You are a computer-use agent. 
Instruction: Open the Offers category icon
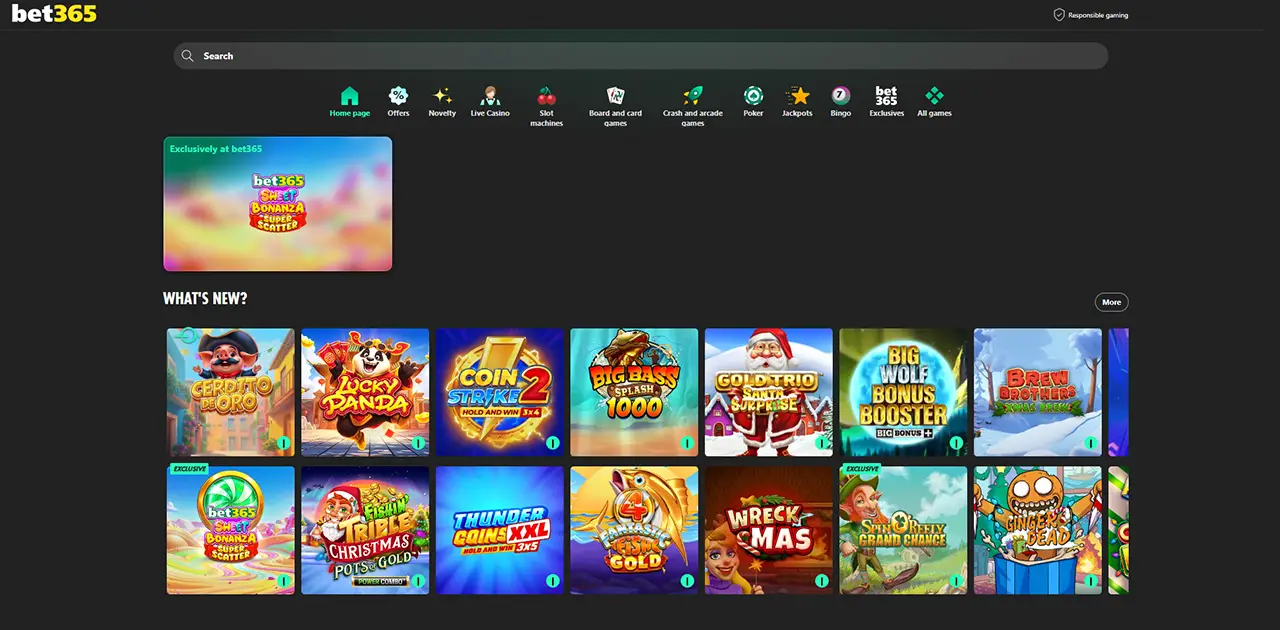point(398,97)
